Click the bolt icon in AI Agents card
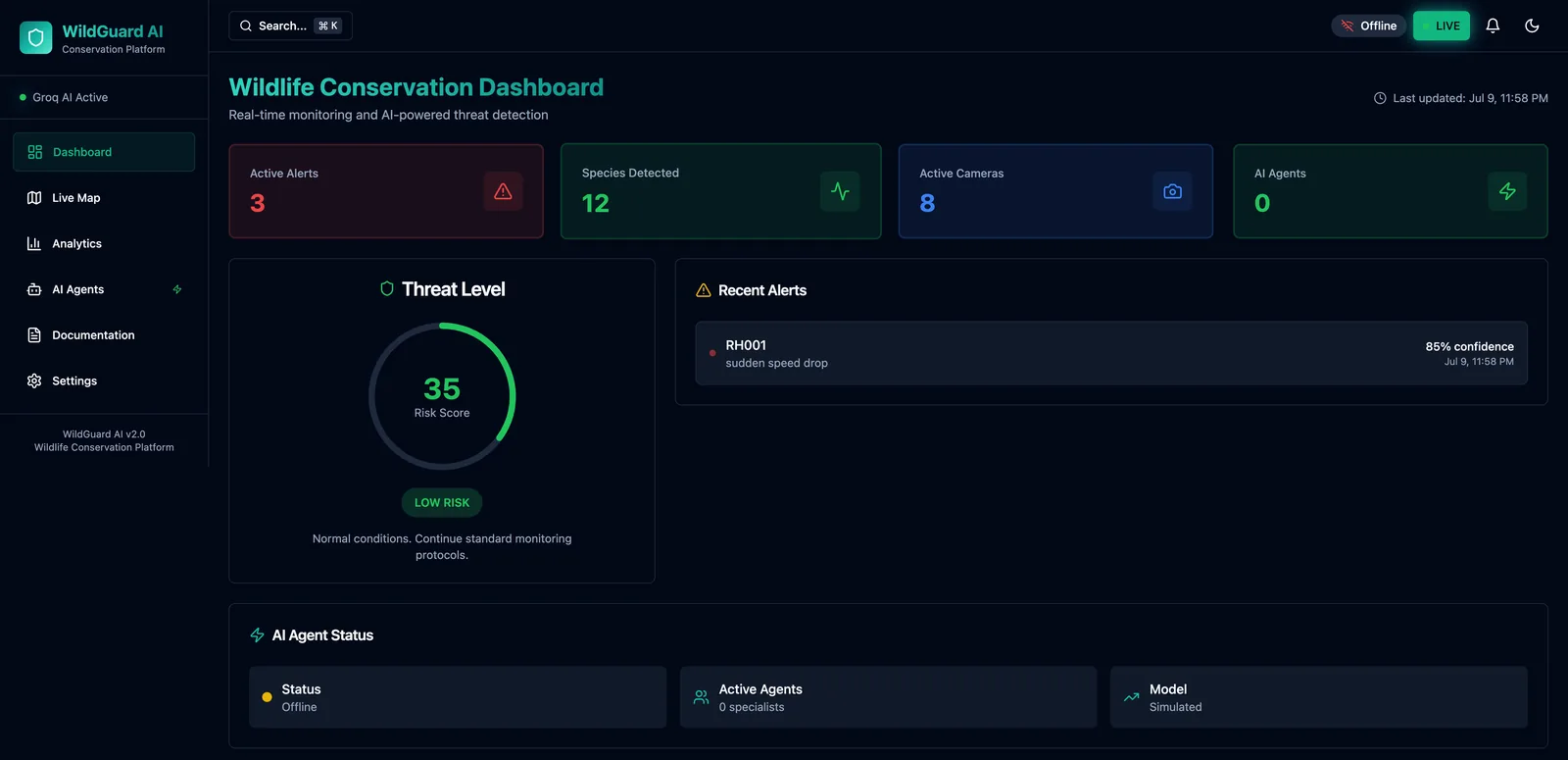The height and width of the screenshot is (760, 1568). click(x=1507, y=191)
